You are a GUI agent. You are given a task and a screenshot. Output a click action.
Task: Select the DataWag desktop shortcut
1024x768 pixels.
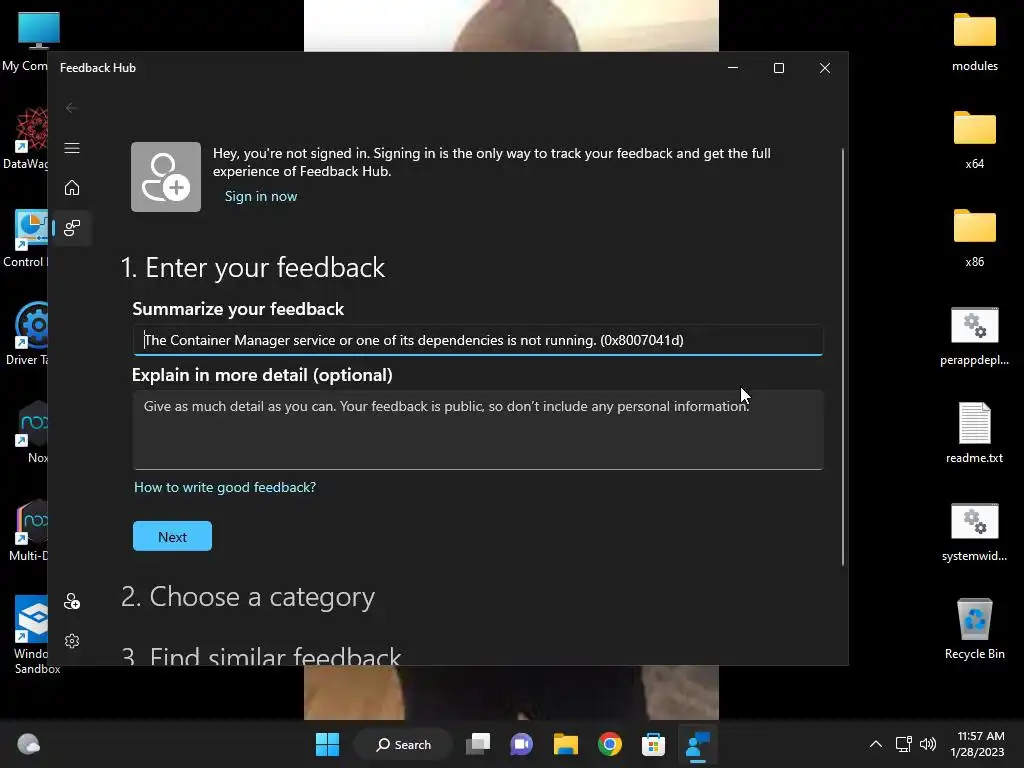tap(26, 138)
